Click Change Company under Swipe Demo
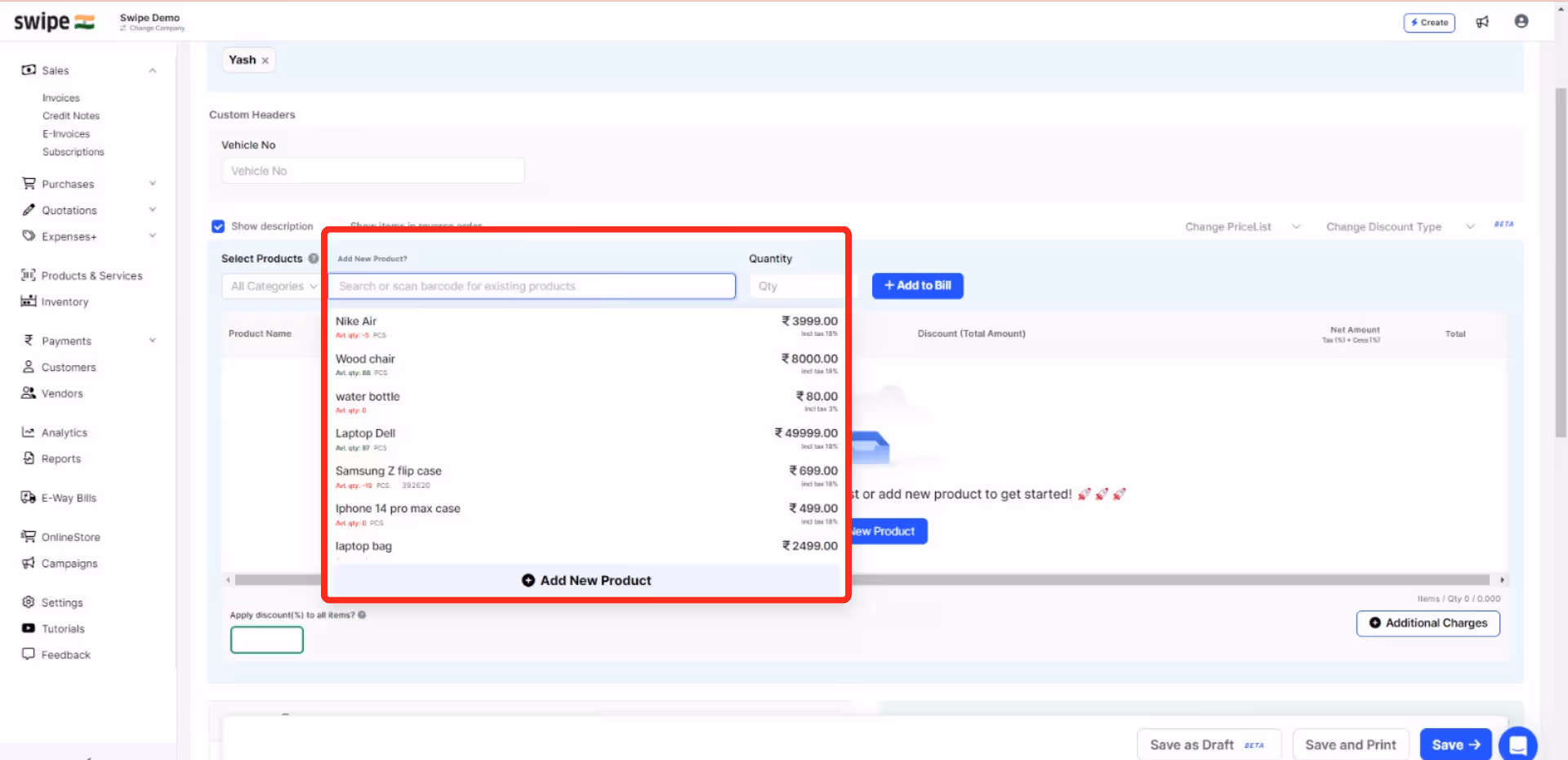The height and width of the screenshot is (760, 1568). click(154, 29)
